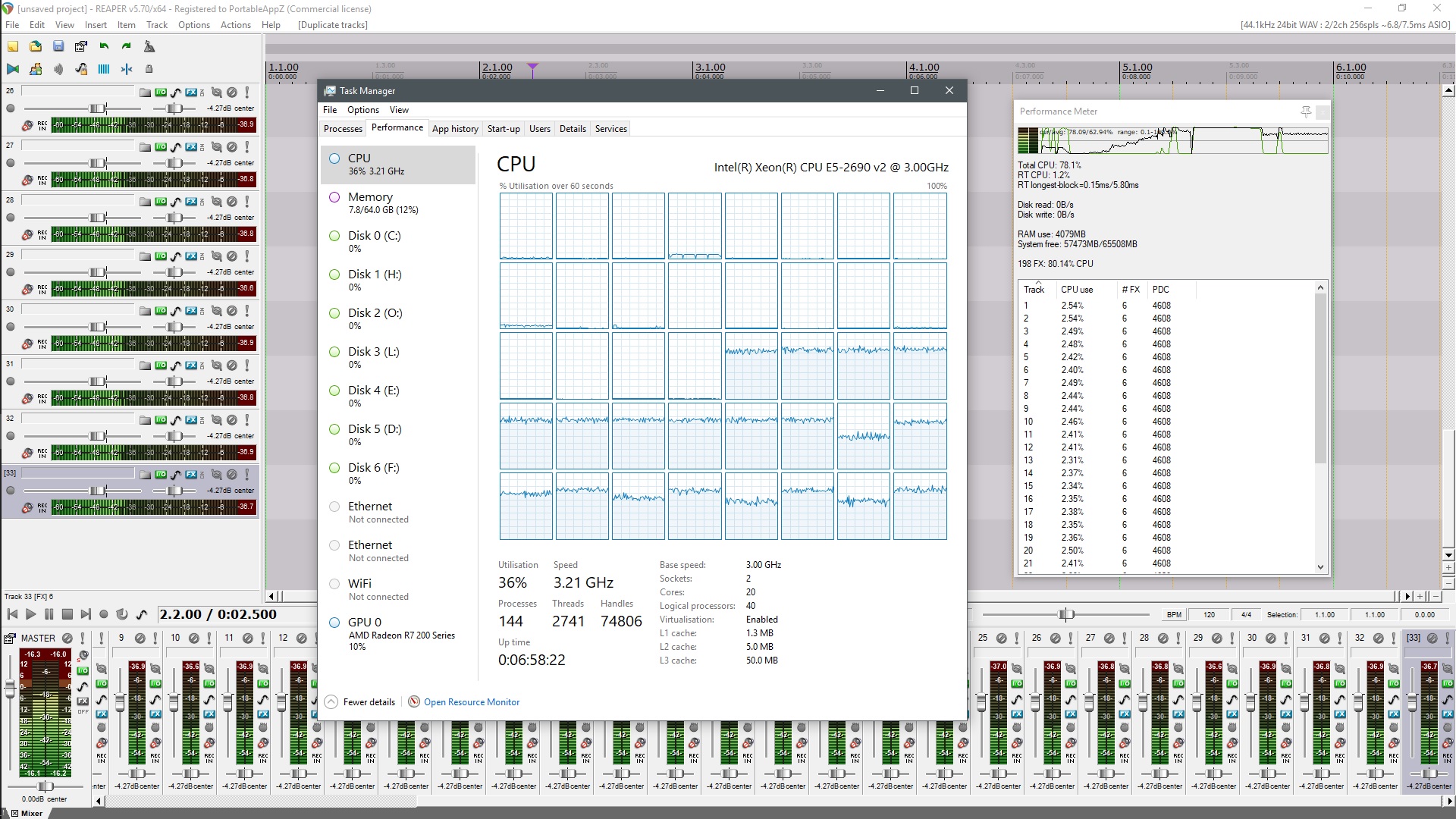Toggle the grid lines toolbar icon
The width and height of the screenshot is (1456, 819).
pyautogui.click(x=104, y=69)
